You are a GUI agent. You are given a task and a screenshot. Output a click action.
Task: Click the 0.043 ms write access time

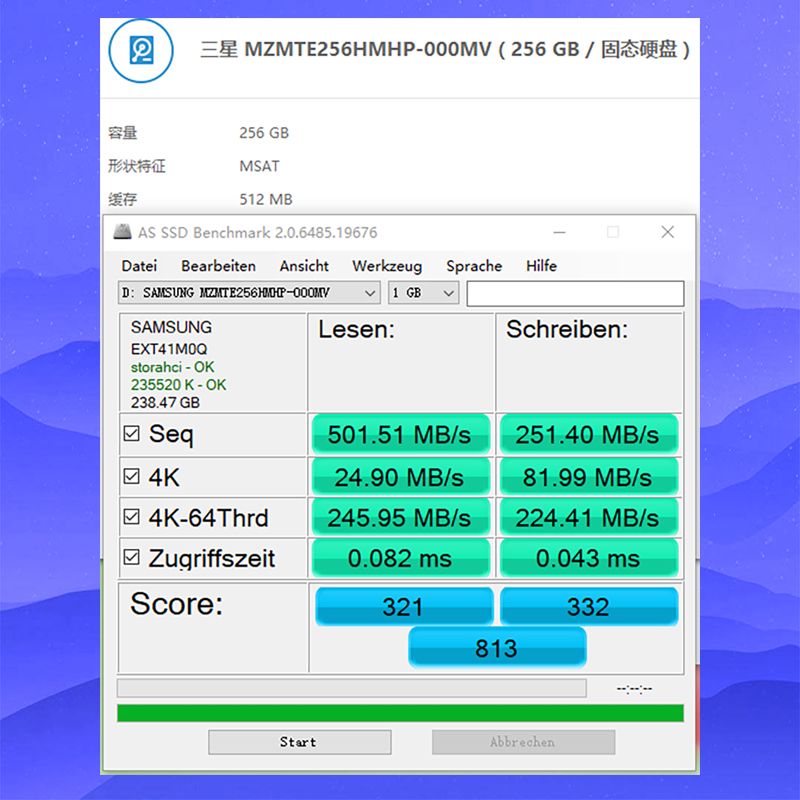pos(589,558)
